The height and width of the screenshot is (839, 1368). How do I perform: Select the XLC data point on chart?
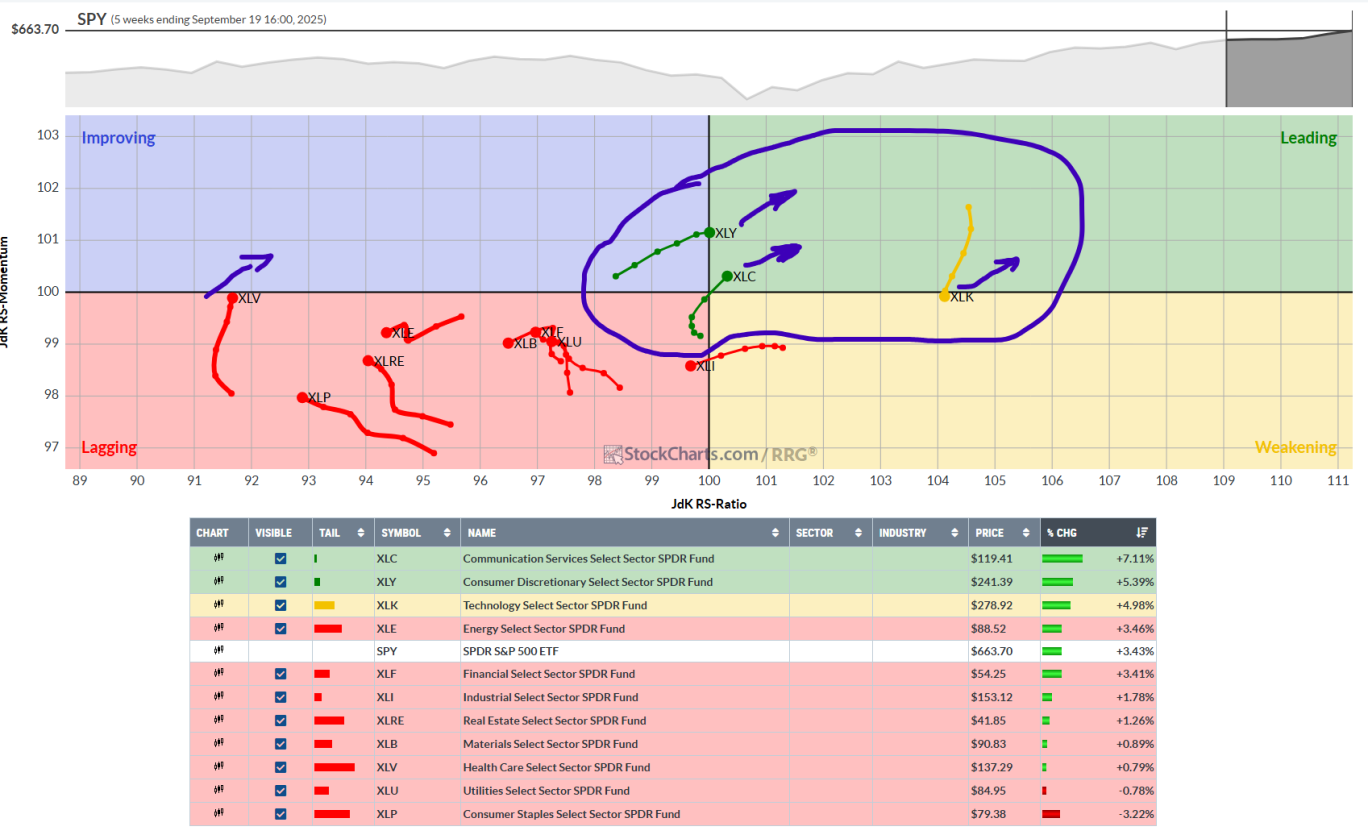[x=727, y=276]
